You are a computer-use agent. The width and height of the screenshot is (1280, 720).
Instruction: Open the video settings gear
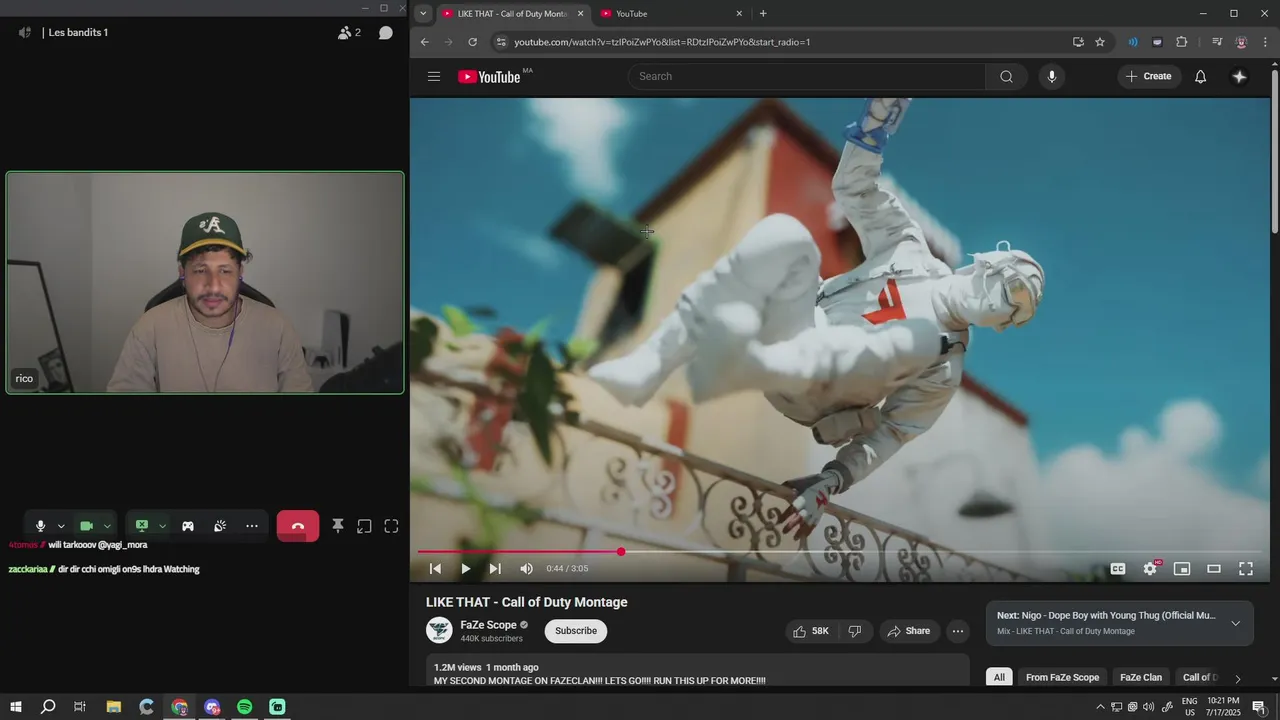coord(1150,568)
